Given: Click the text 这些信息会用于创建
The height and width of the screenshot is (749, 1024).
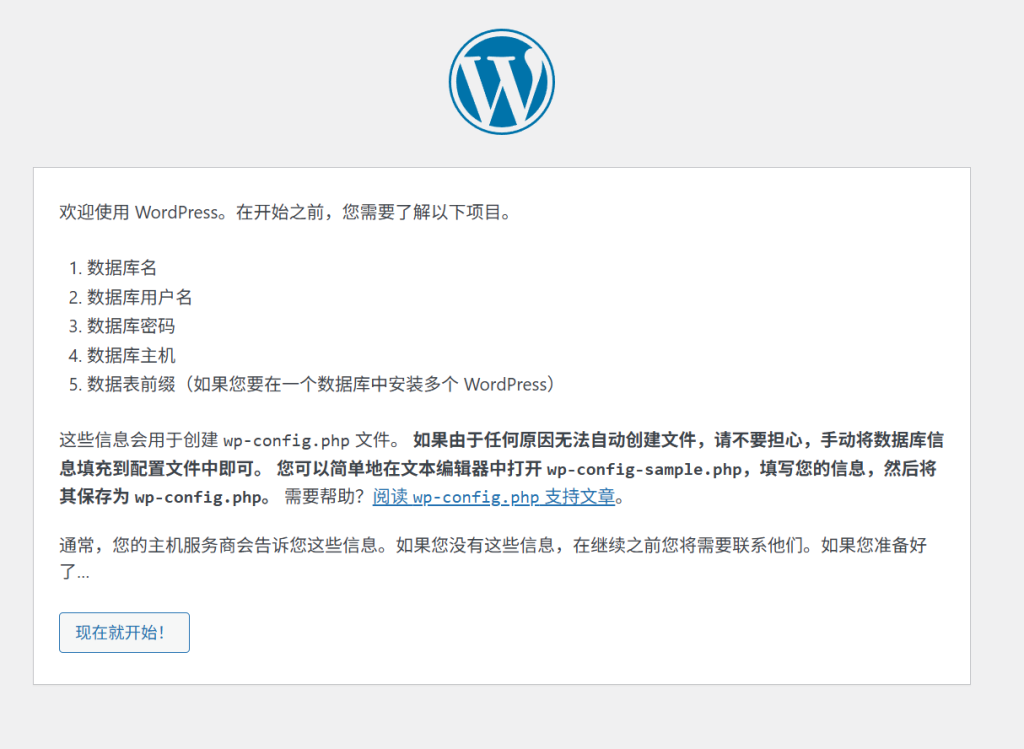Looking at the screenshot, I should coord(138,440).
